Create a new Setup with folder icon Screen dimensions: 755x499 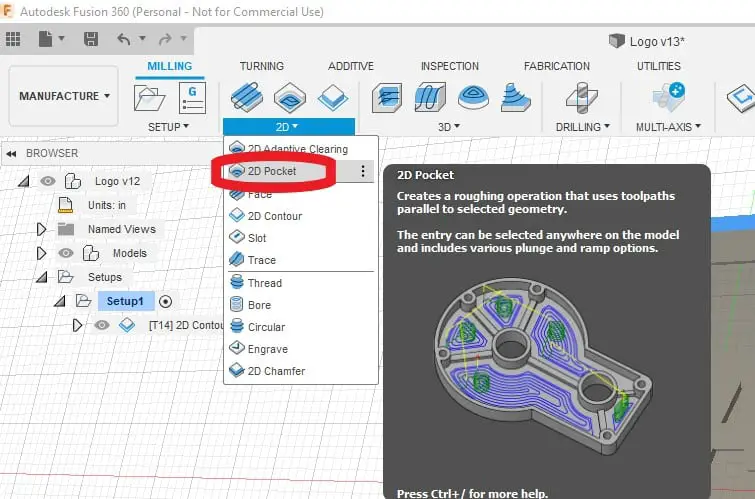(x=149, y=98)
